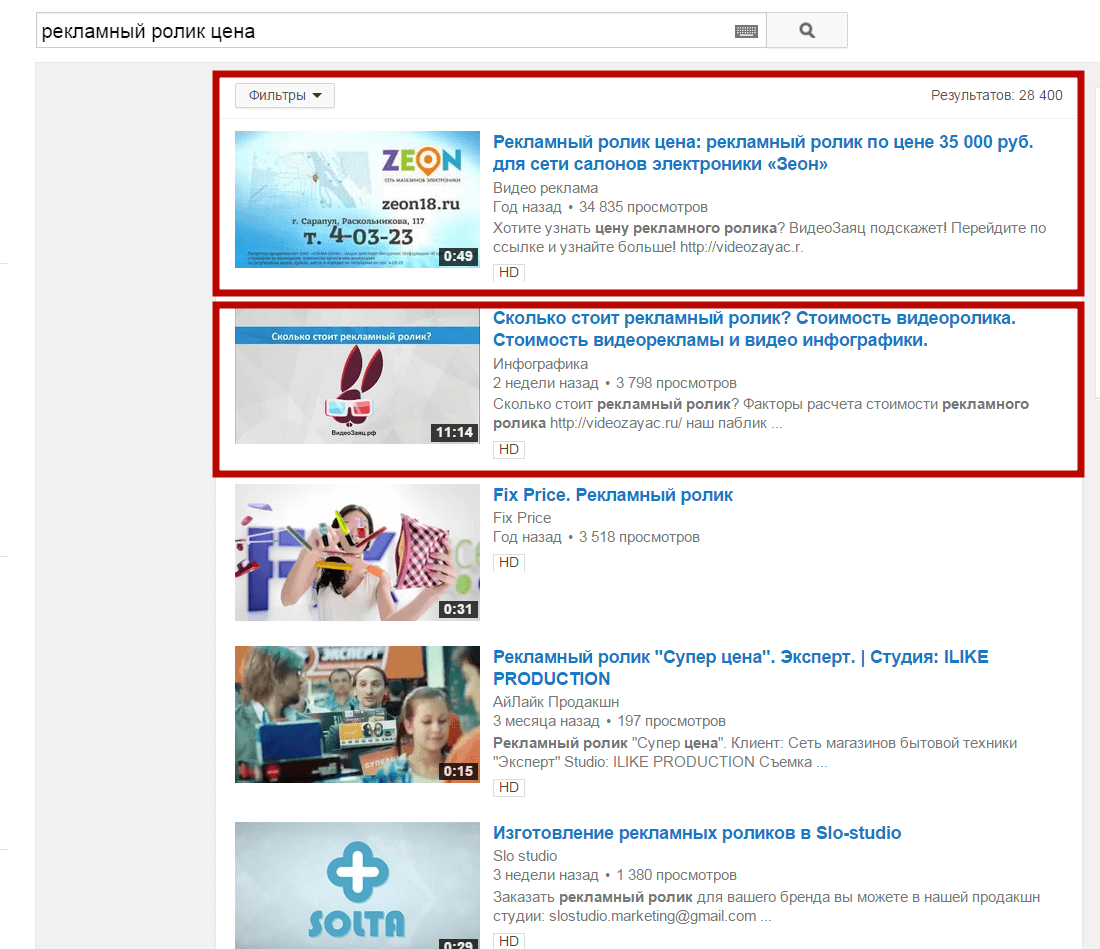Click the '2 недели назад • 3 798 просмотров' text

click(x=615, y=383)
